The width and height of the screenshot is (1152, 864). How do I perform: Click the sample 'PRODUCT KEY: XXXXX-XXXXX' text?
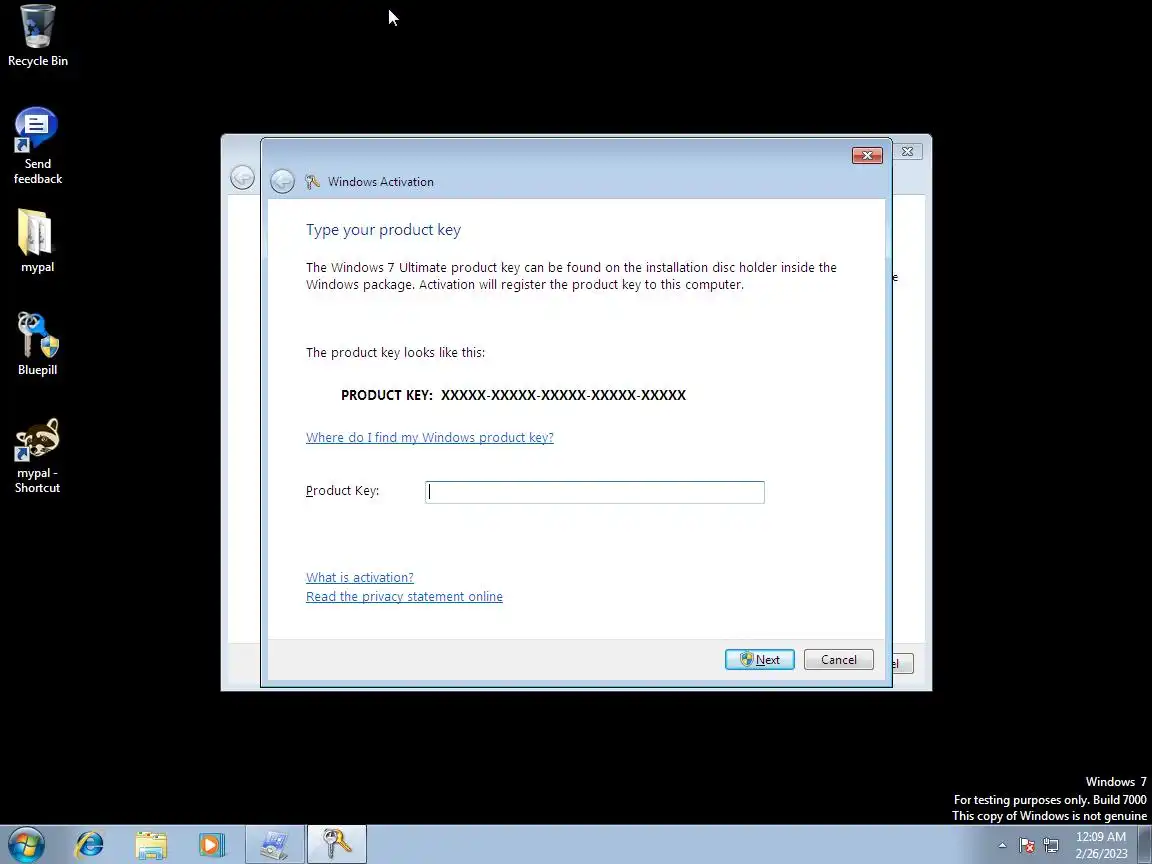(x=514, y=395)
